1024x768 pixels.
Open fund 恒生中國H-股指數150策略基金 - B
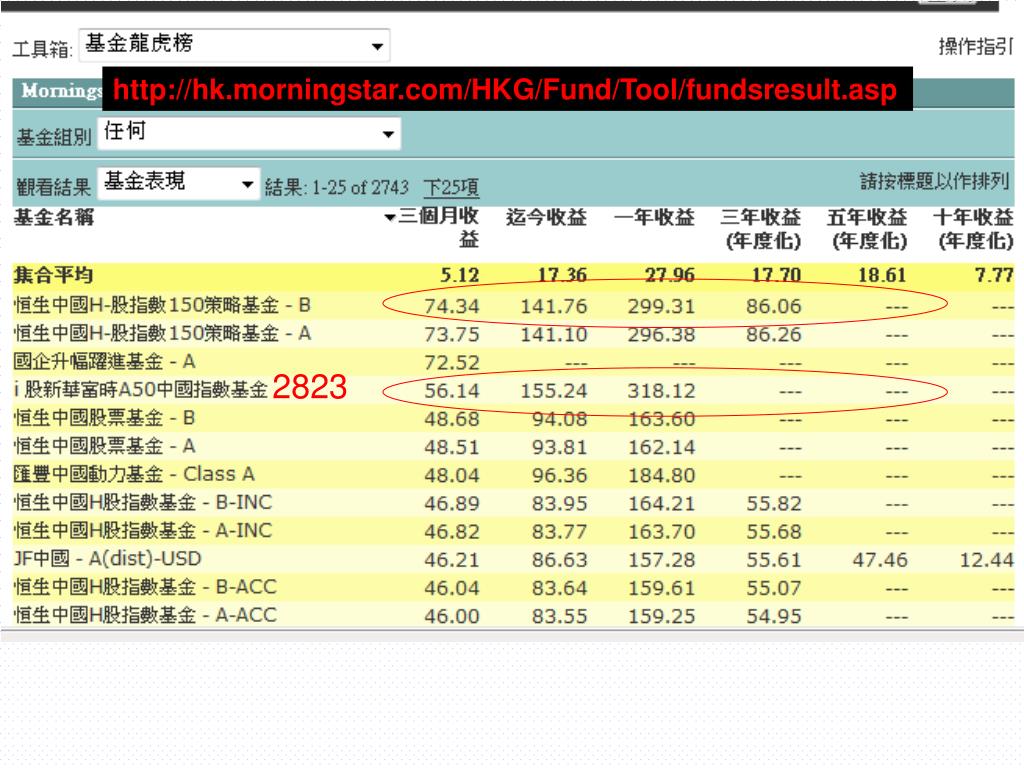point(162,305)
